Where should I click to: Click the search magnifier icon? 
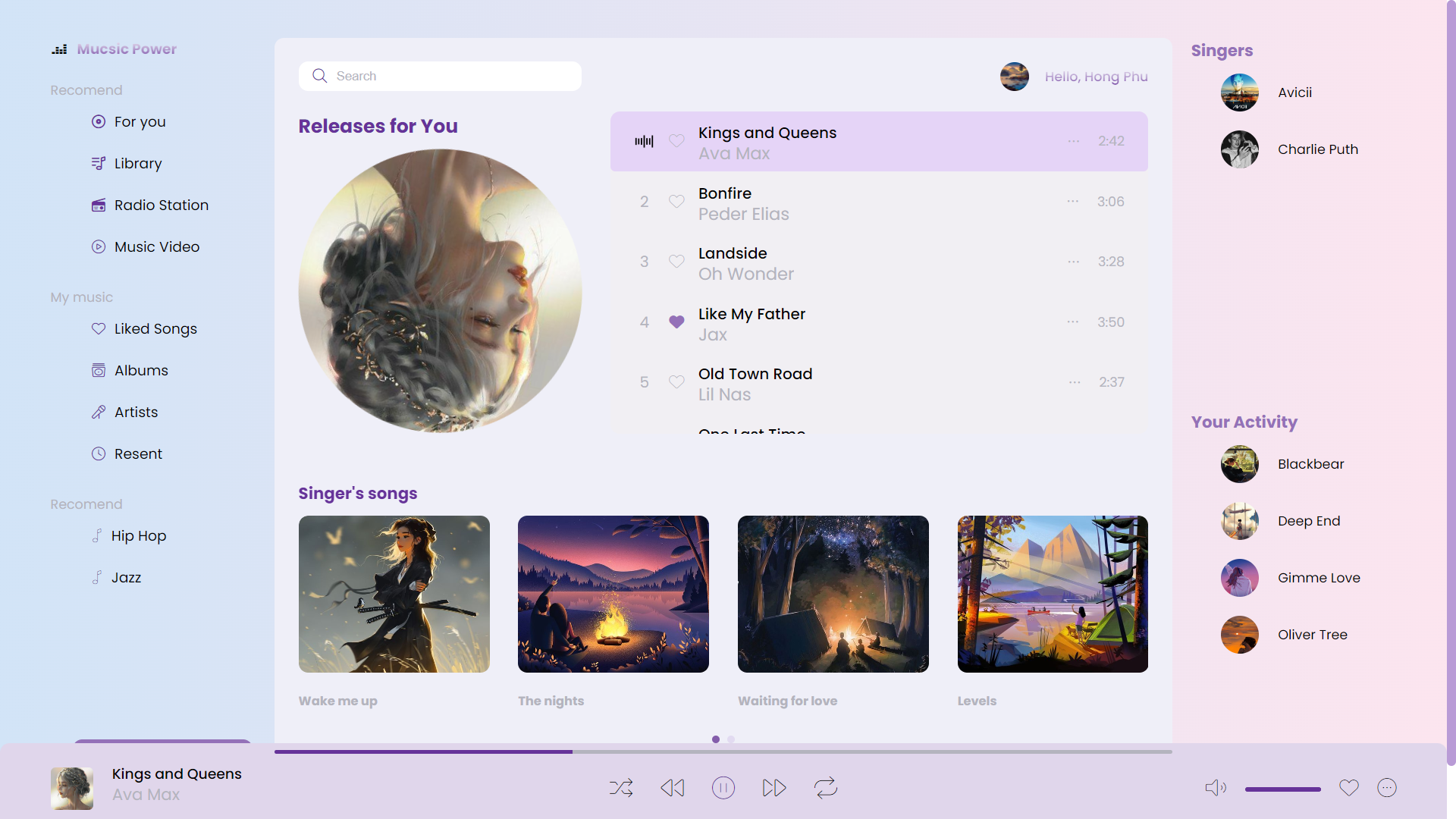click(x=319, y=75)
